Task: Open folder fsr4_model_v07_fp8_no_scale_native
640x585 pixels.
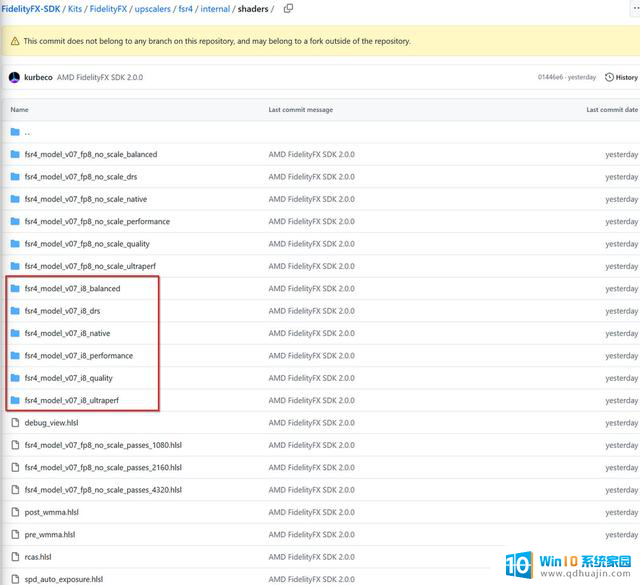Action: 86,199
